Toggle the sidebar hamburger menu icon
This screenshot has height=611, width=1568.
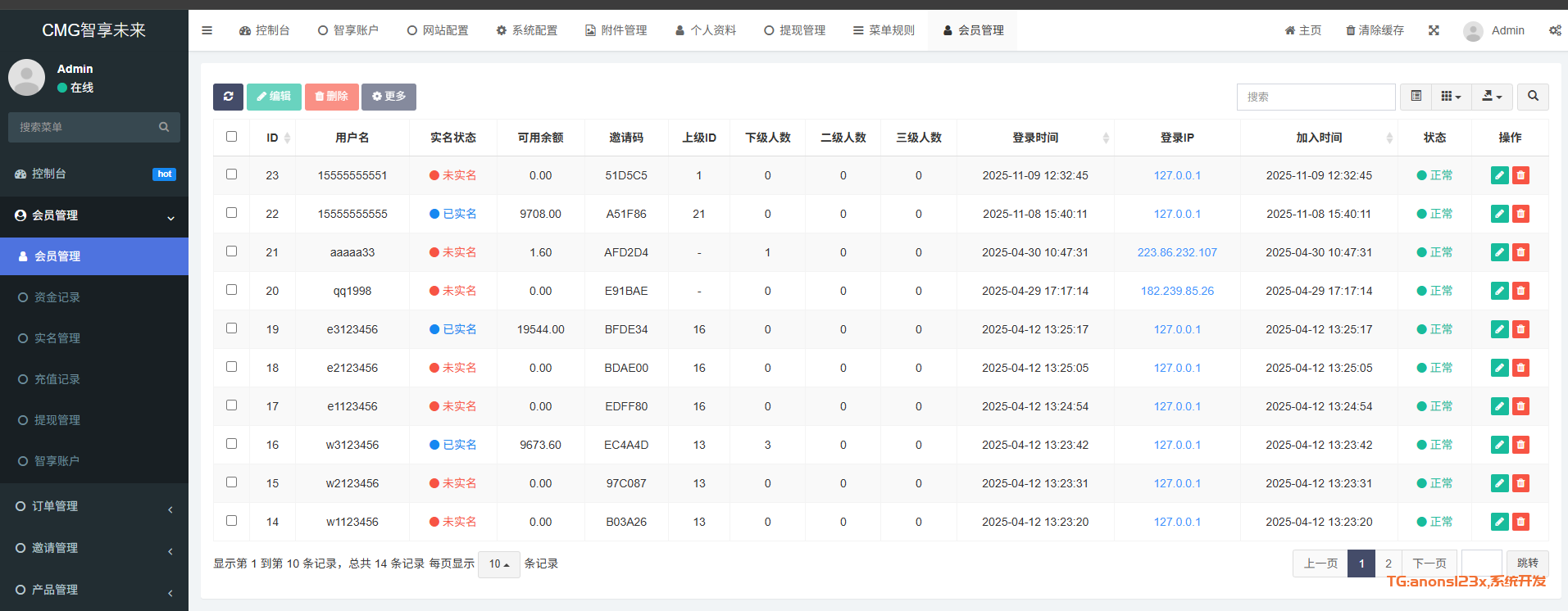click(x=207, y=30)
